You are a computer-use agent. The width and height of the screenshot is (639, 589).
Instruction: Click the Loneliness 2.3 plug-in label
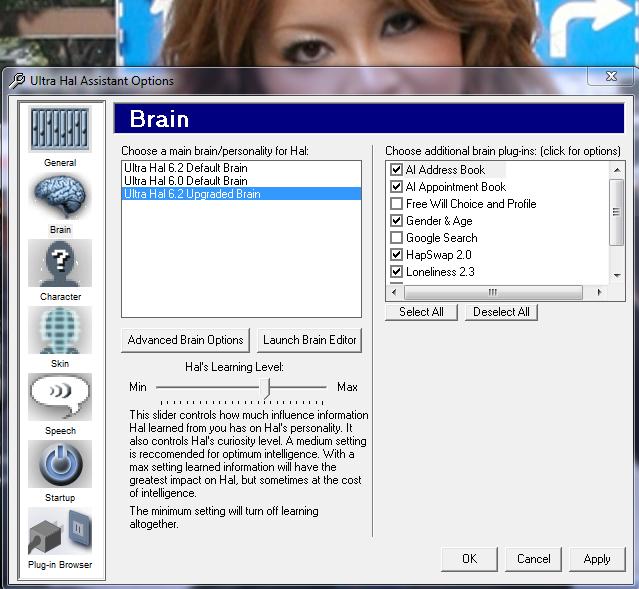point(441,272)
